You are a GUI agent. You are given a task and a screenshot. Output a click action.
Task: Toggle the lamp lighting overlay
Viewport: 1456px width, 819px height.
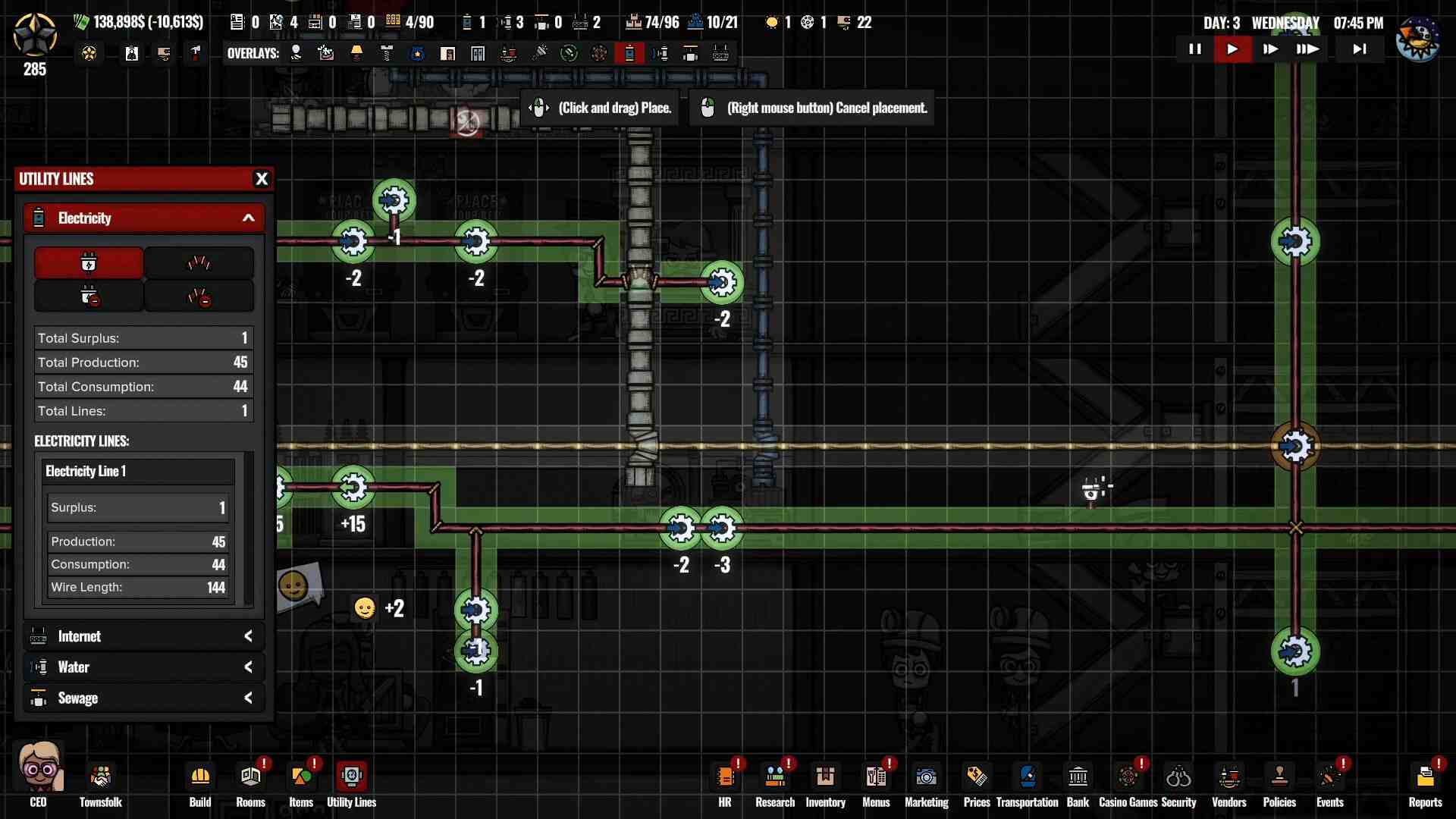tap(356, 53)
